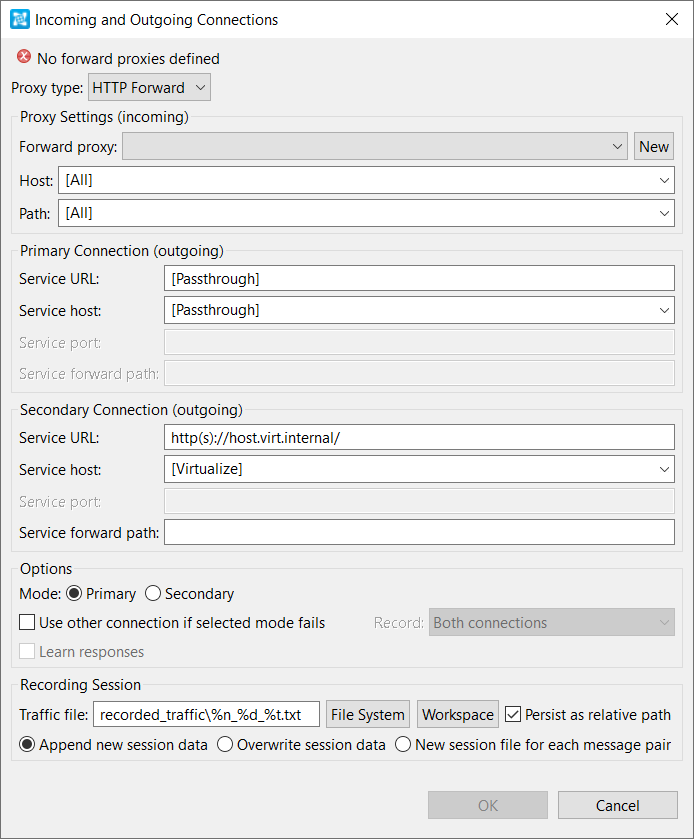Uncheck Persist as relative path
This screenshot has height=839, width=694.
(x=513, y=714)
